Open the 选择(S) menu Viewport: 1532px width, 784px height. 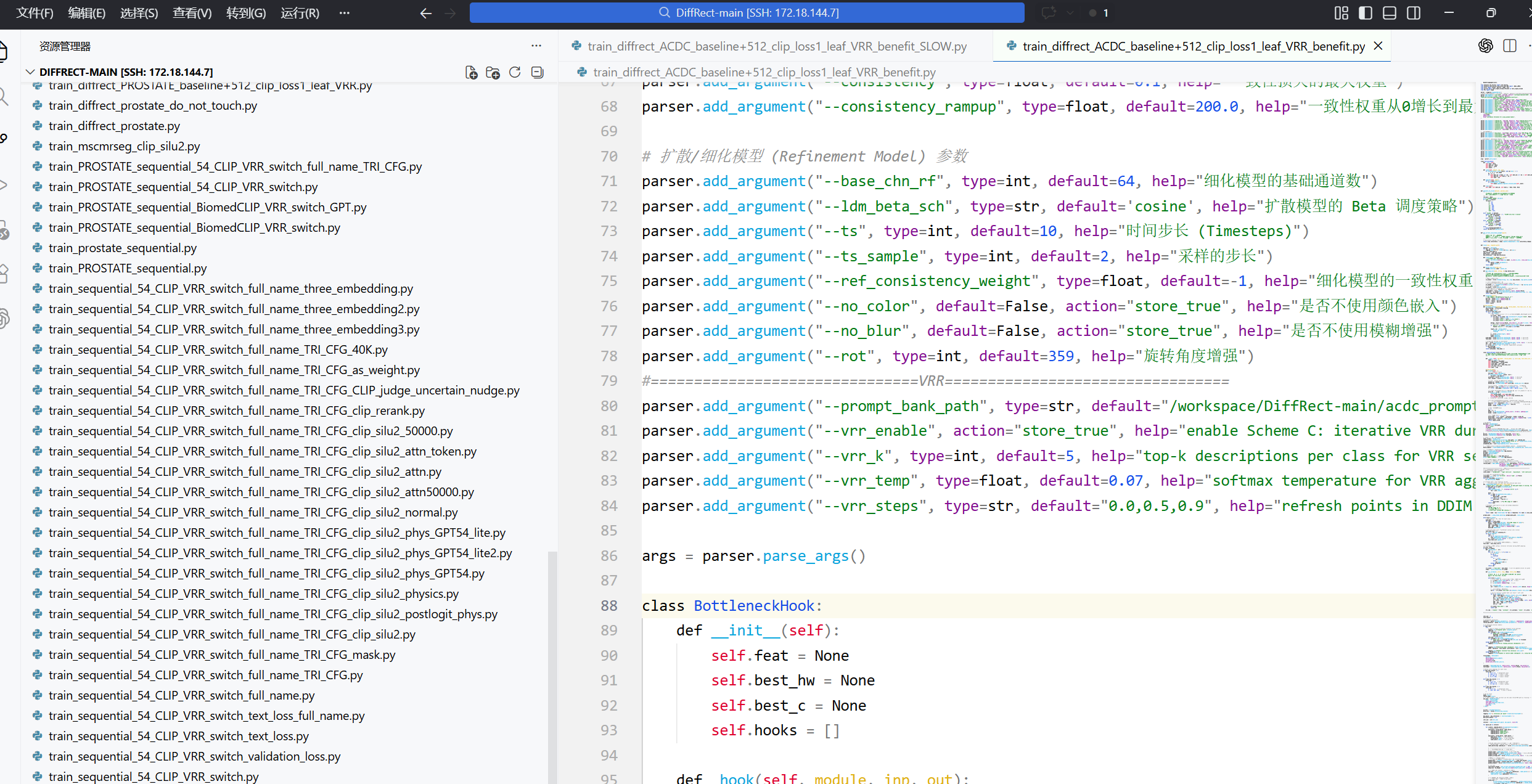pyautogui.click(x=139, y=13)
